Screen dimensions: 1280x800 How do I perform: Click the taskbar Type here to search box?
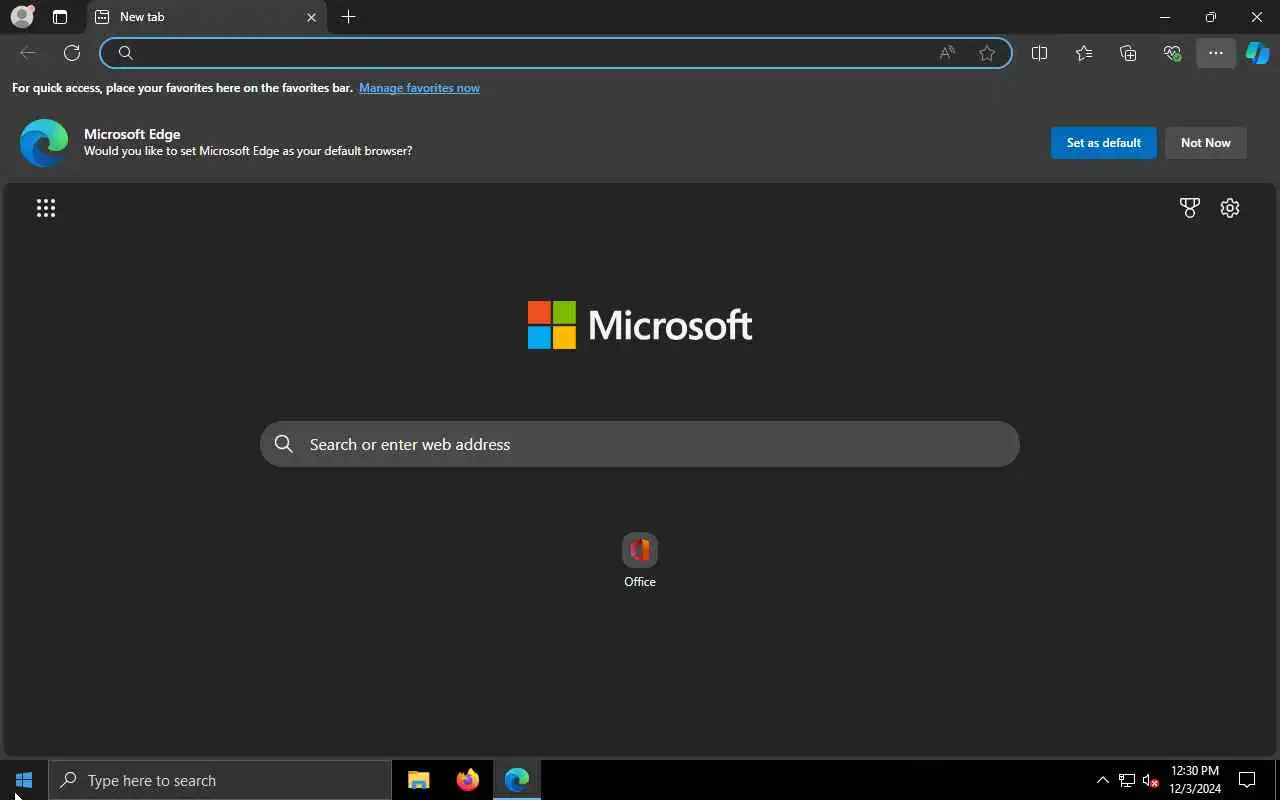pos(220,780)
